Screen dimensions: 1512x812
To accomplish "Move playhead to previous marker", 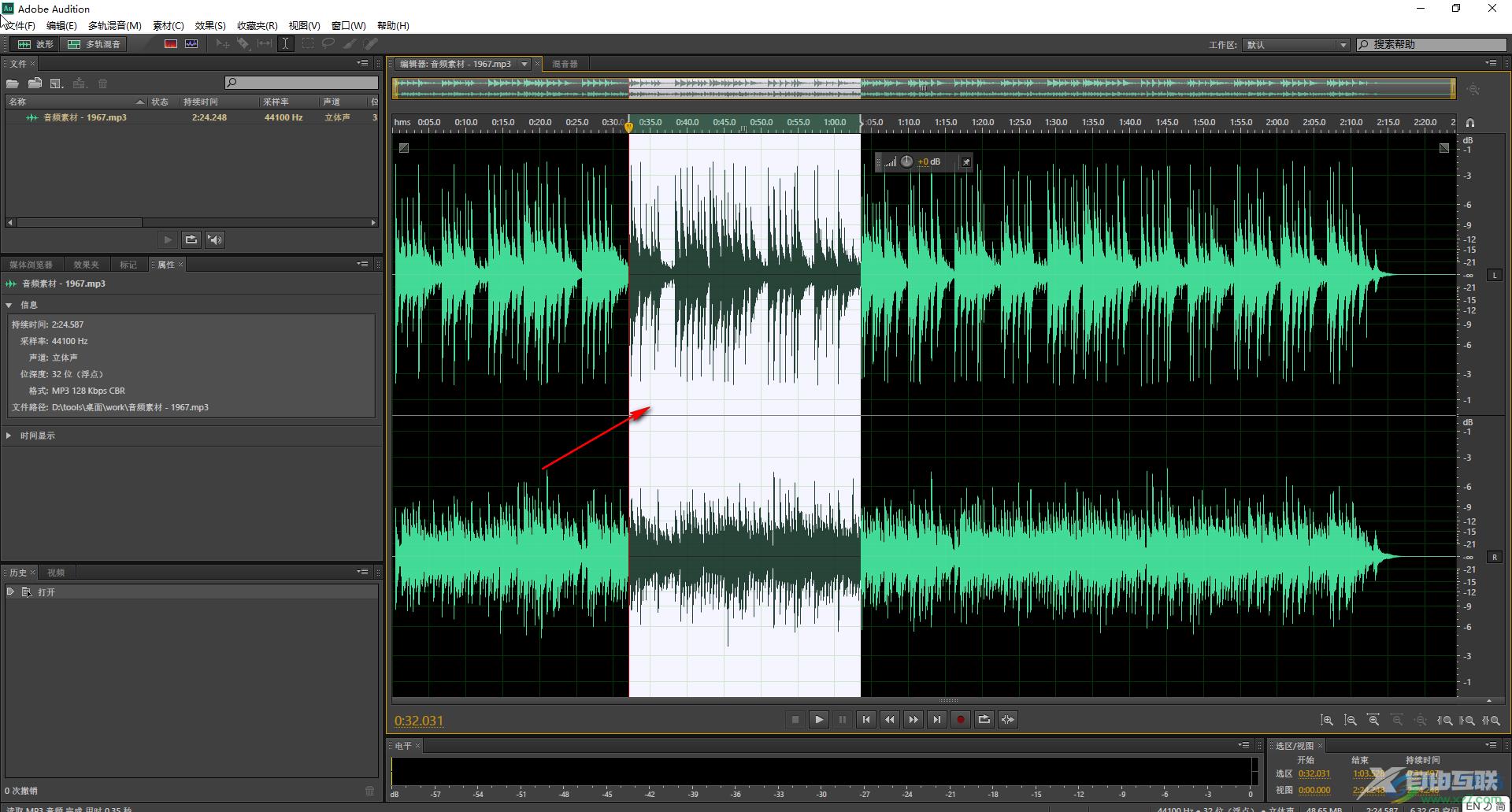I will coord(866,720).
